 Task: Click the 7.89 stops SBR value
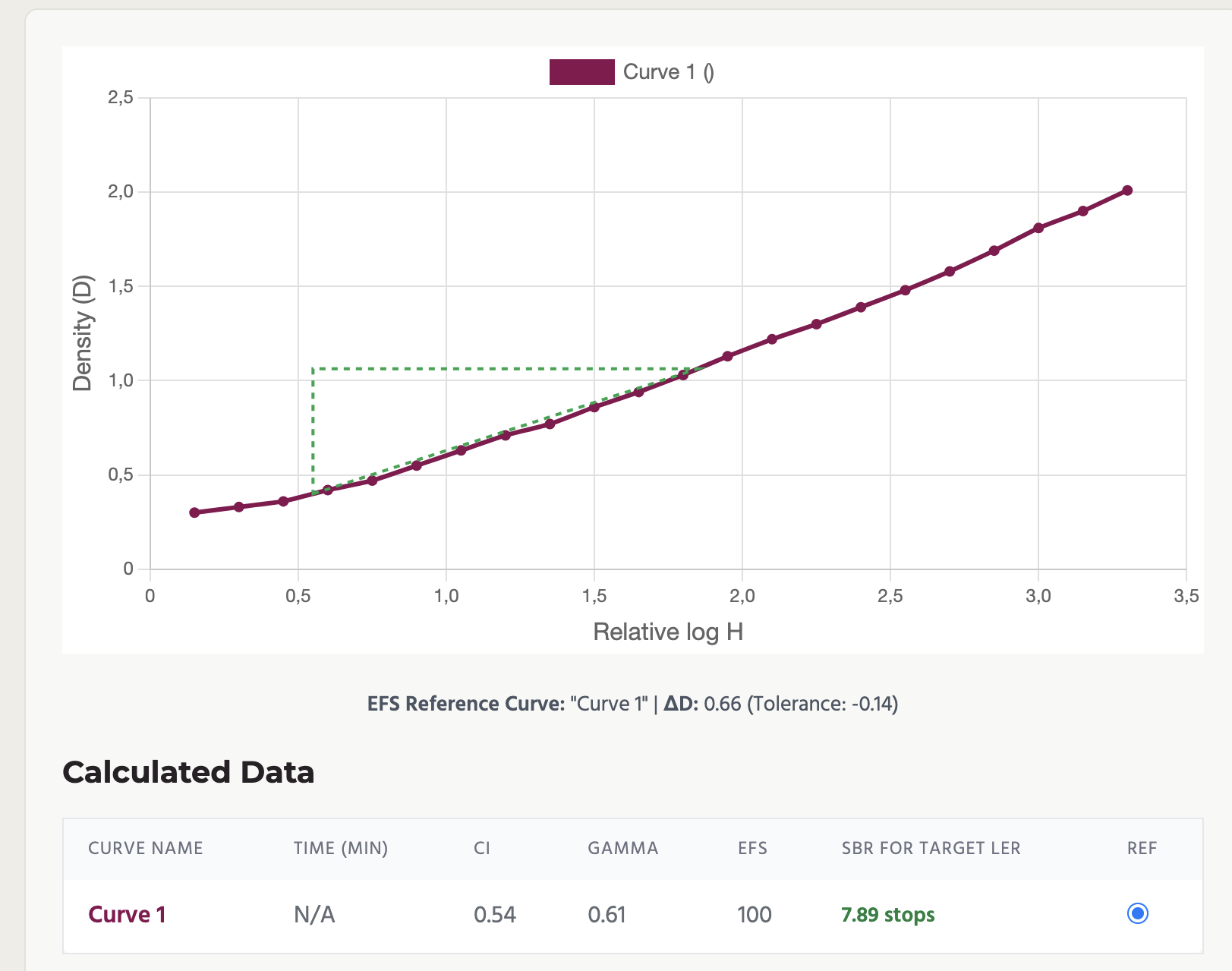coord(887,915)
